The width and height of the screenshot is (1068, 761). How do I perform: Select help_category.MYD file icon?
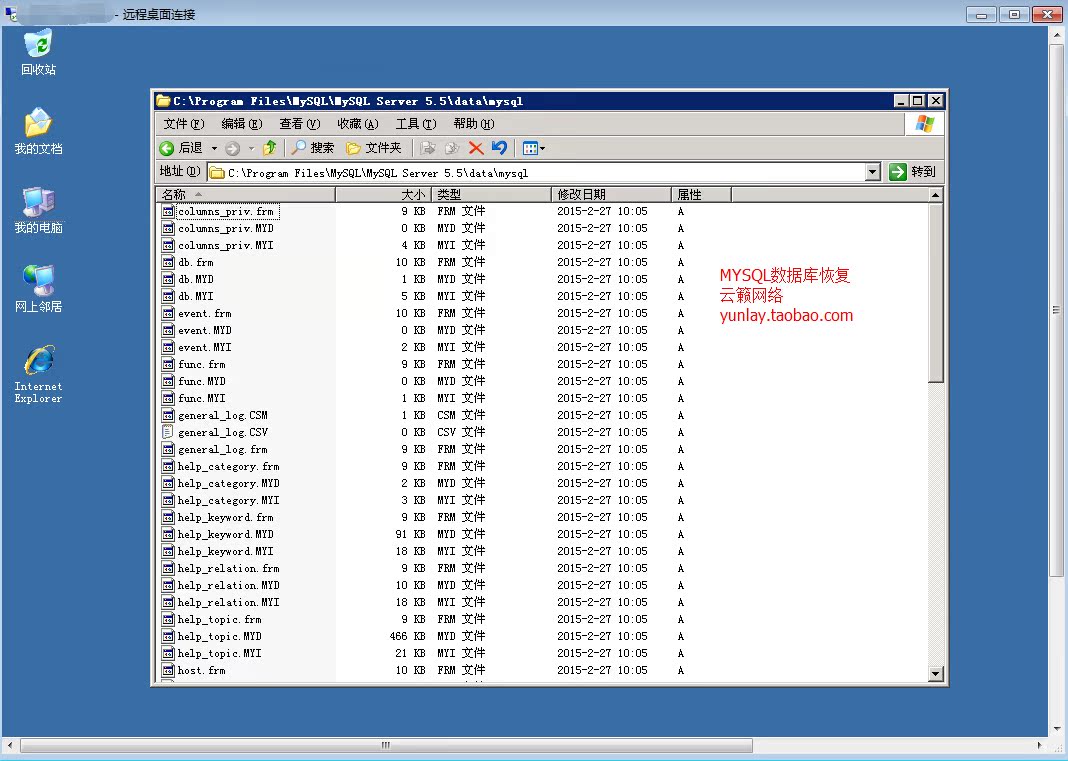coord(168,483)
